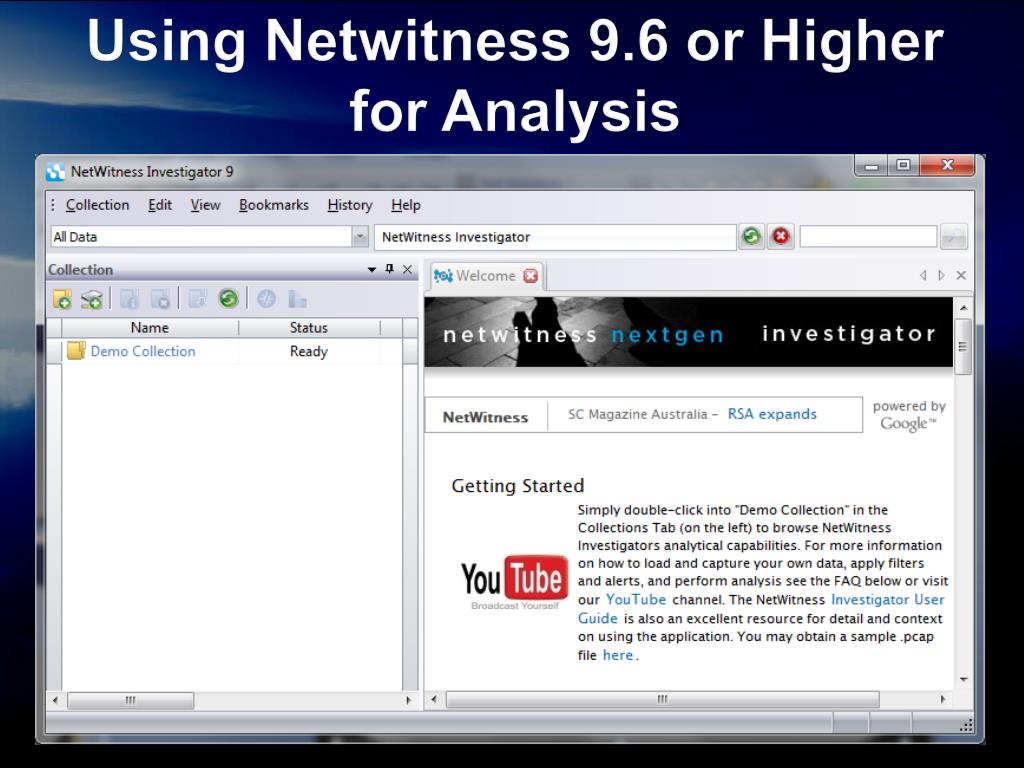Click the Status column header
This screenshot has height=768, width=1024.
309,327
